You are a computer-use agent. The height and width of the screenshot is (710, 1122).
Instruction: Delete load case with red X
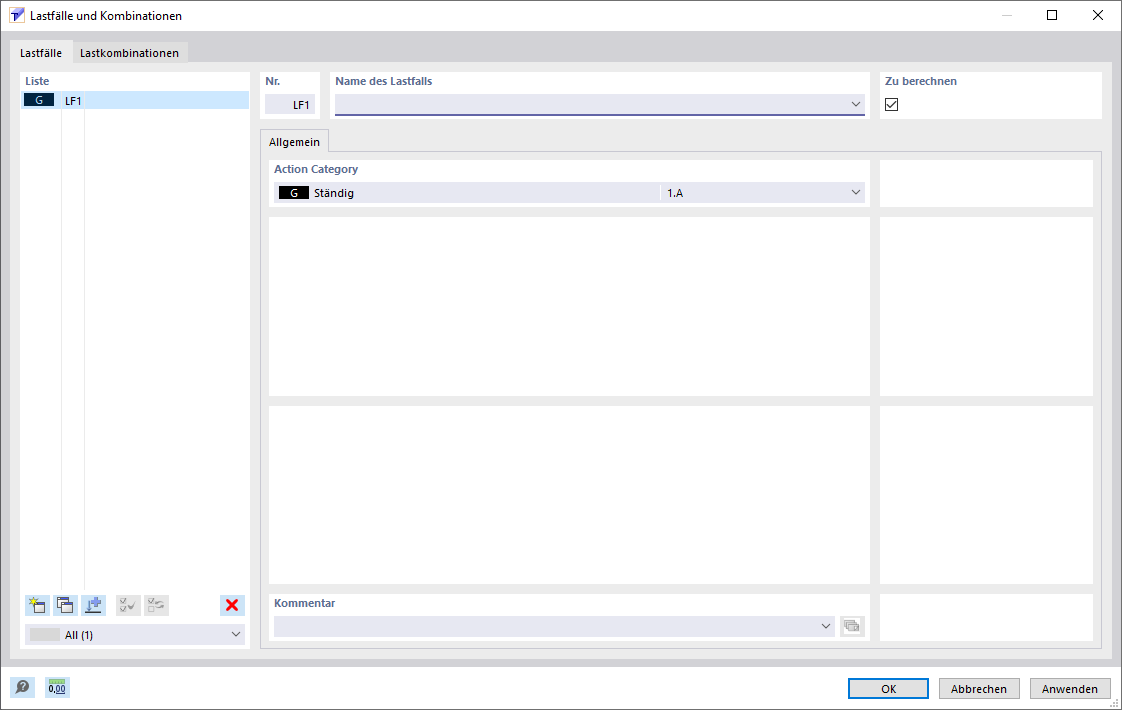click(x=232, y=606)
